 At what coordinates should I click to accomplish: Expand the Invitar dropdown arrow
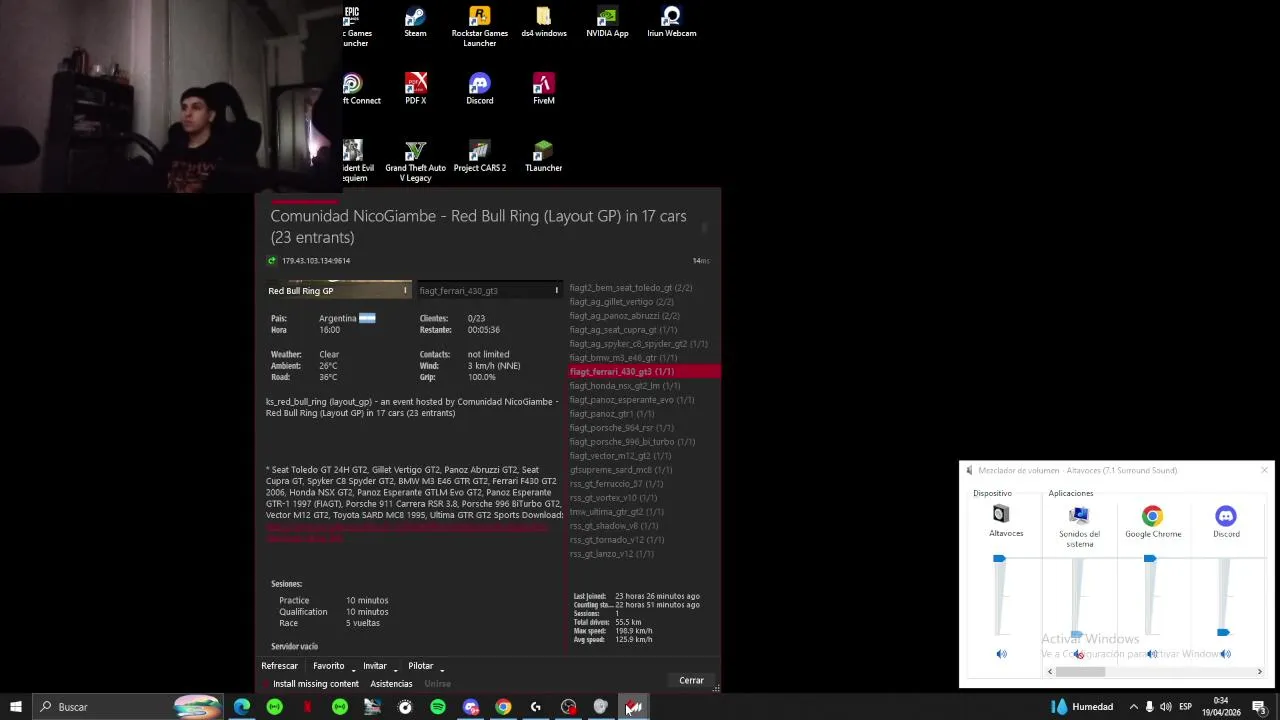coord(396,668)
